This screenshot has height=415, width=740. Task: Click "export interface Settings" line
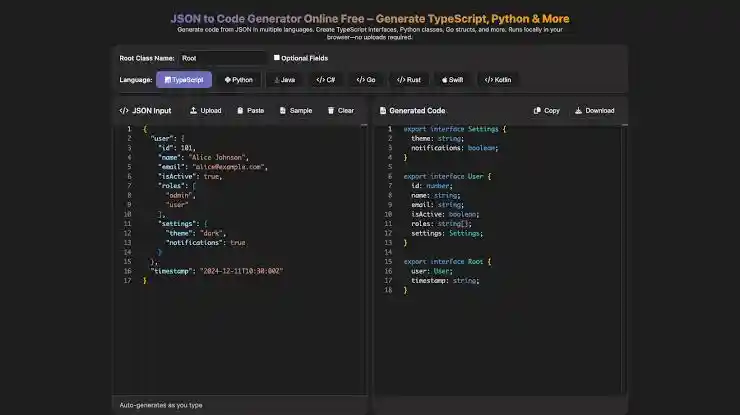pyautogui.click(x=454, y=129)
